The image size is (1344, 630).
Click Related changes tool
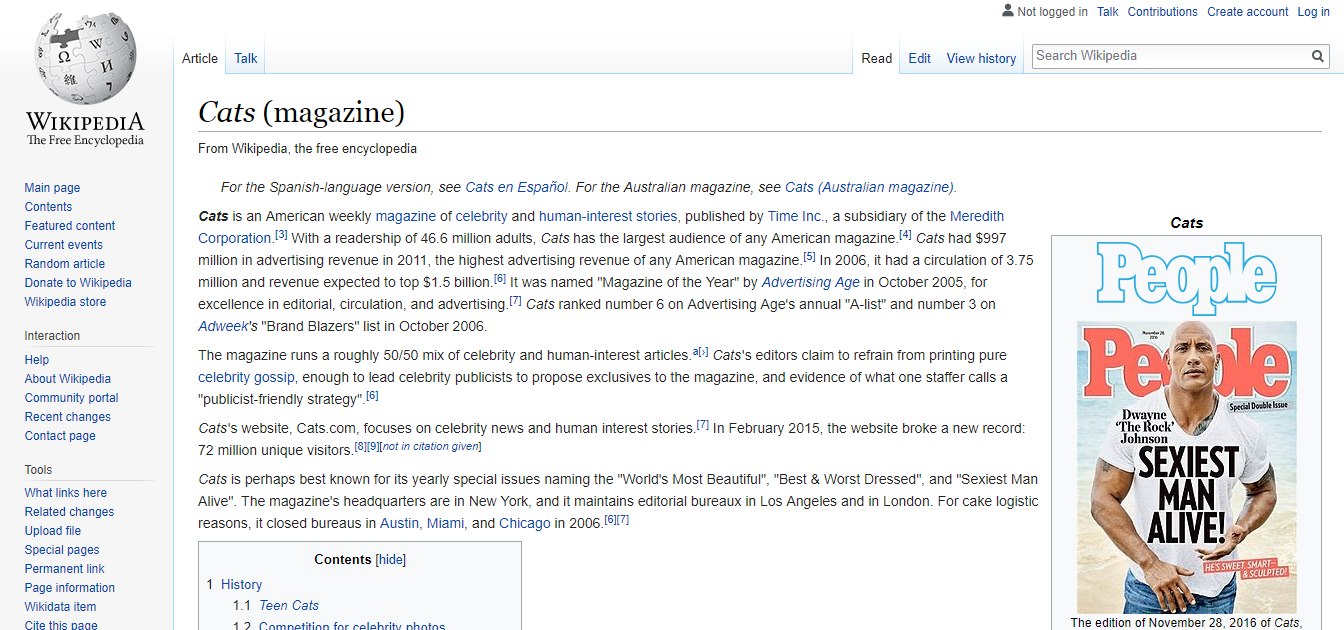tap(69, 512)
